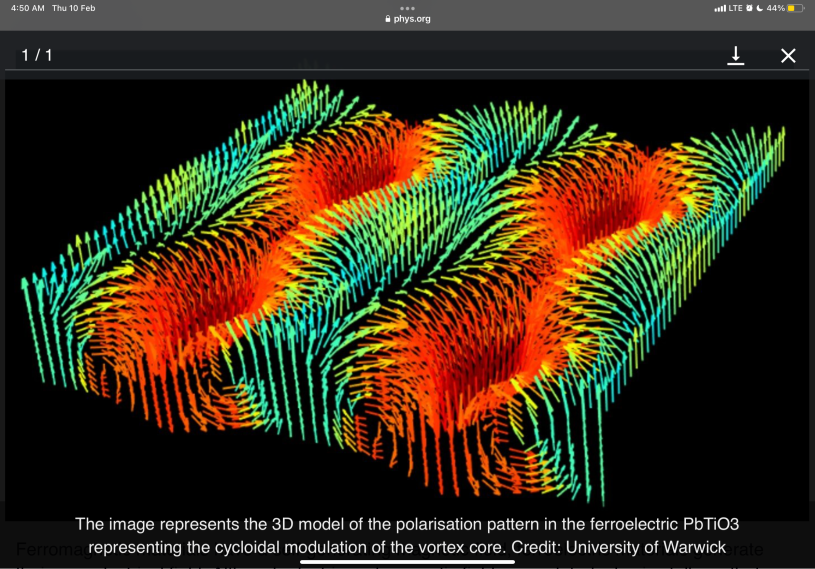This screenshot has width=815, height=569.
Task: Tap the LTE network indicator
Action: pos(735,8)
